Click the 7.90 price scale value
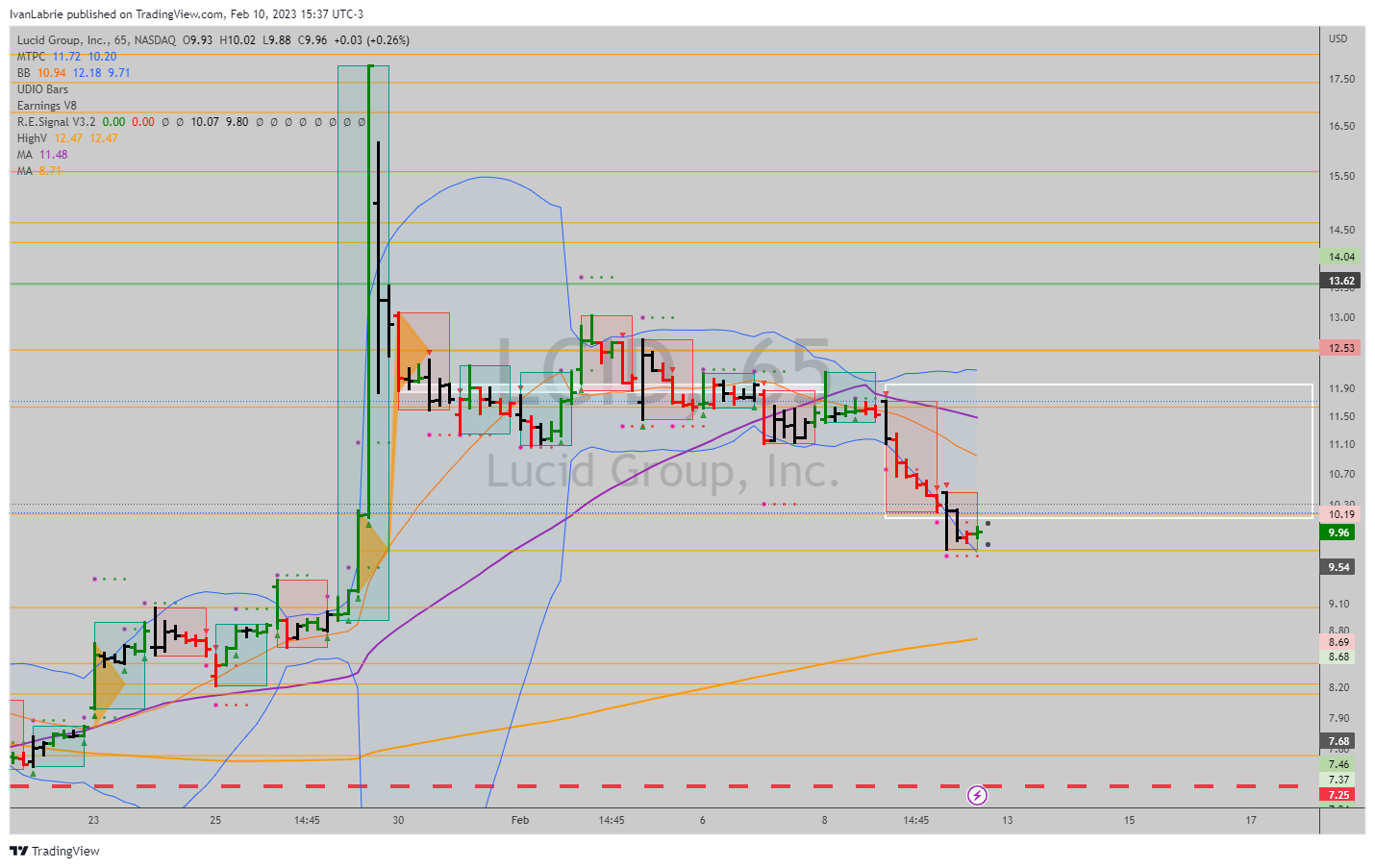Screen dimensions: 1375x868 coord(1338,718)
